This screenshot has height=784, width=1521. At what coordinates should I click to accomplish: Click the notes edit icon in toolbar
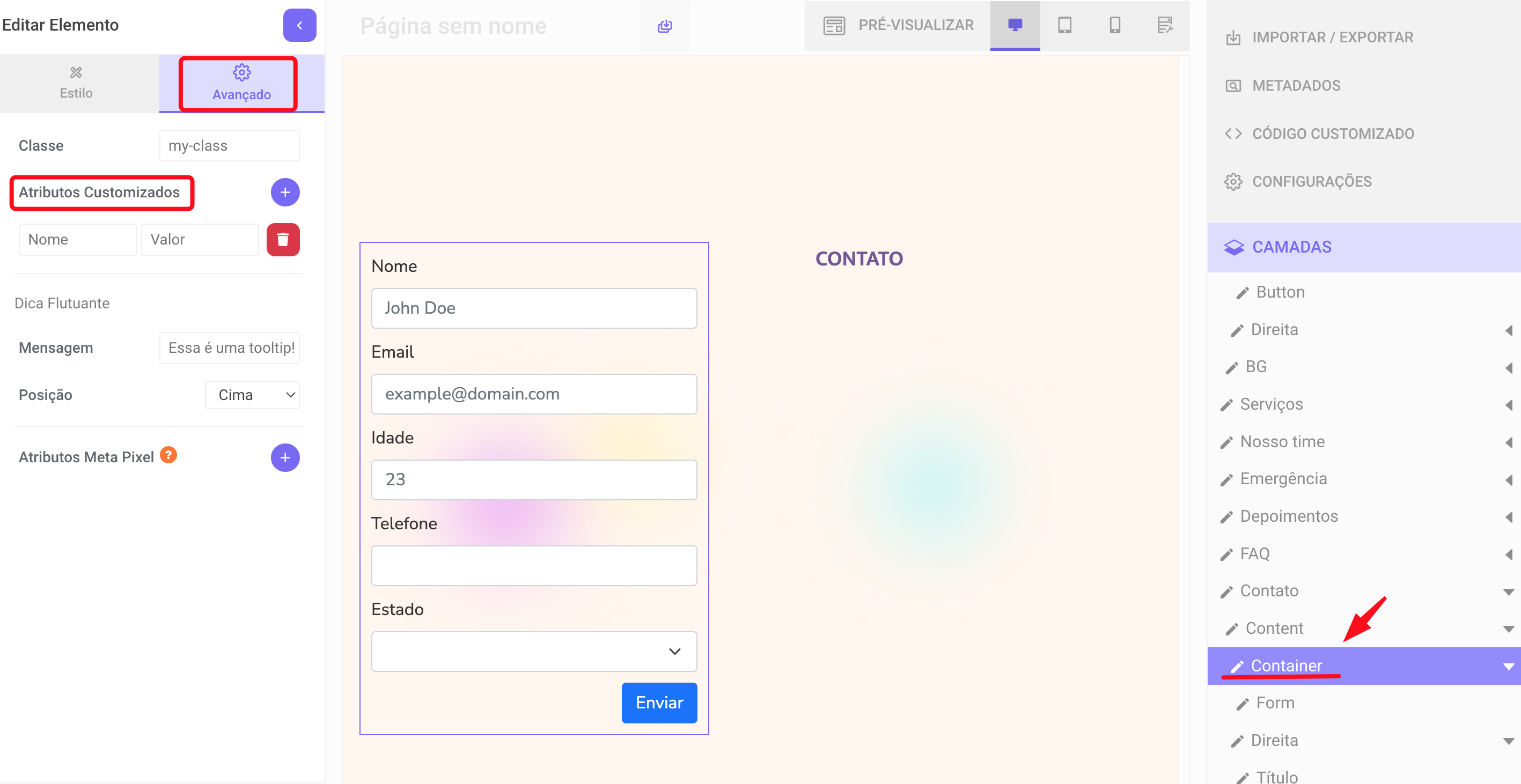click(1164, 25)
